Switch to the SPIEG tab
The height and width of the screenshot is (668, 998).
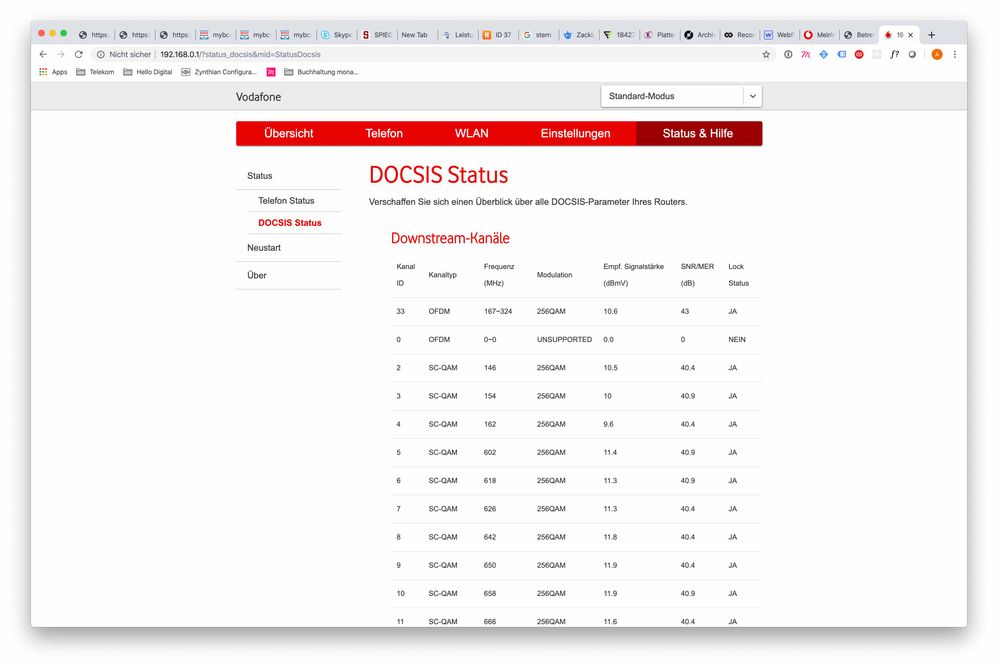click(x=377, y=35)
